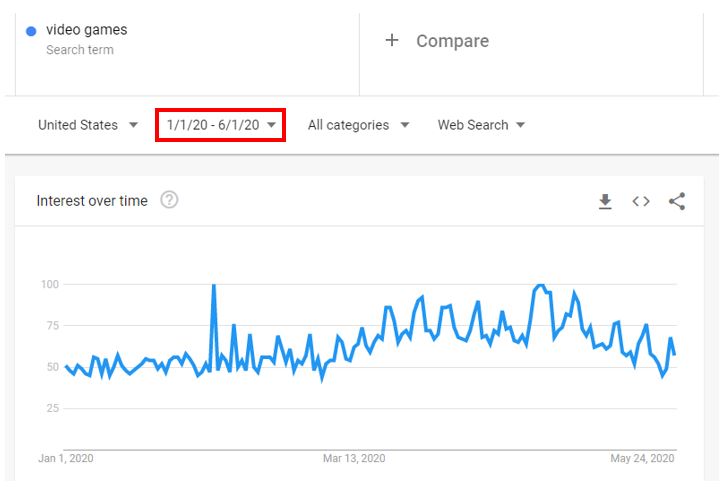Expand the Web Search type dropdown
726x487 pixels.
coord(481,125)
